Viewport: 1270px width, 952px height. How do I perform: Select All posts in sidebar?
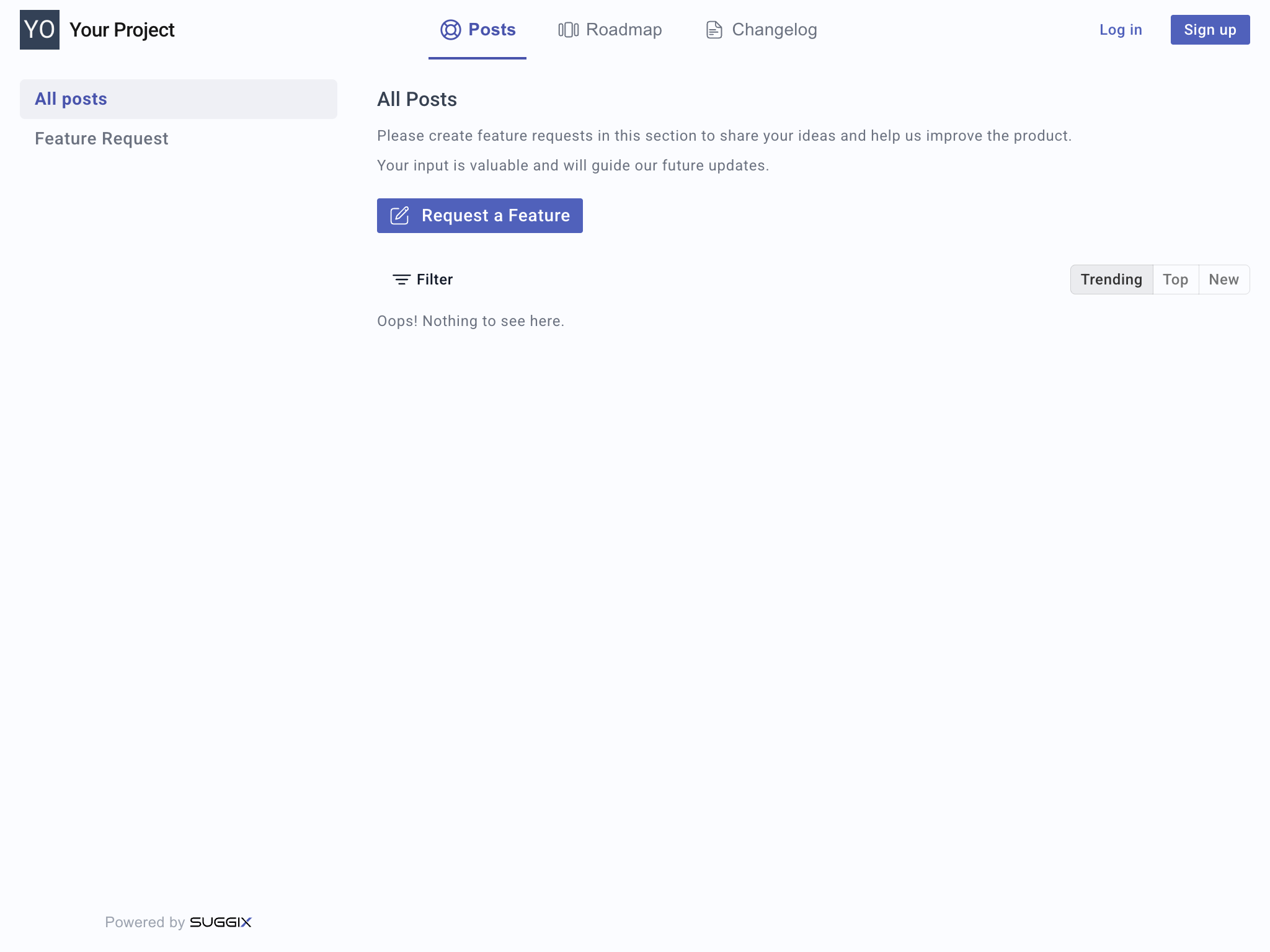(x=71, y=99)
